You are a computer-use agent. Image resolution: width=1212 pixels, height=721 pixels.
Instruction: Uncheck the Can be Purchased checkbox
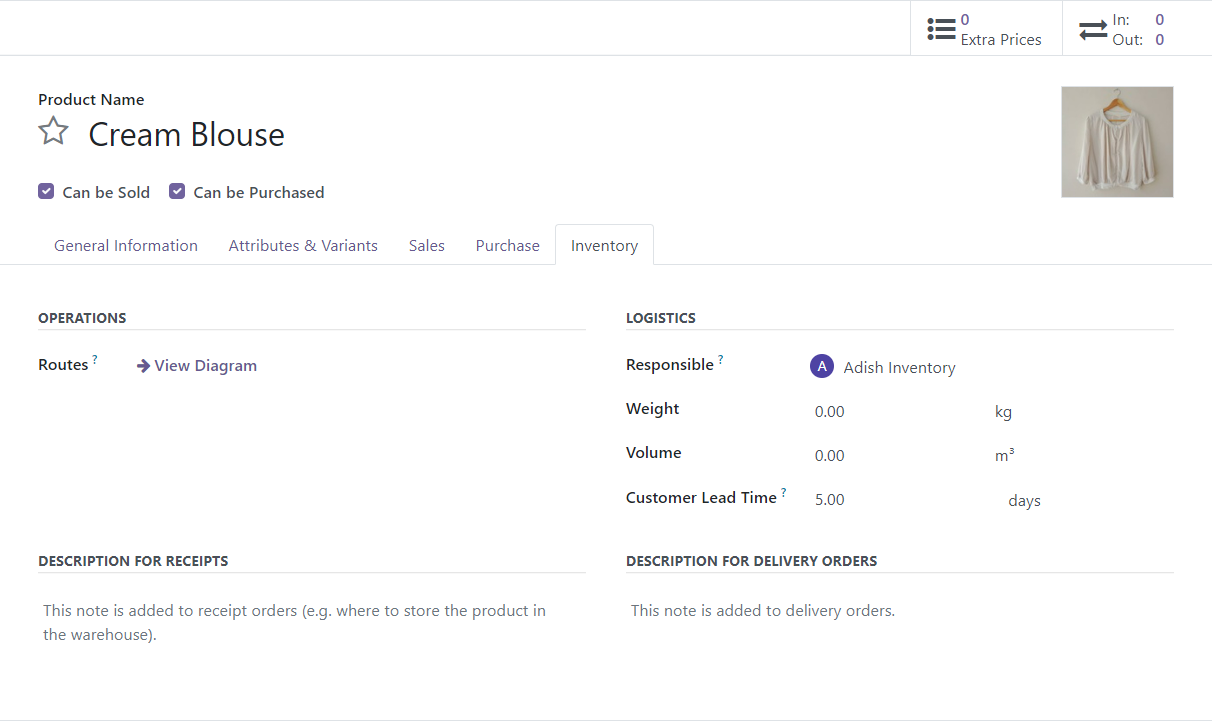pos(177,191)
